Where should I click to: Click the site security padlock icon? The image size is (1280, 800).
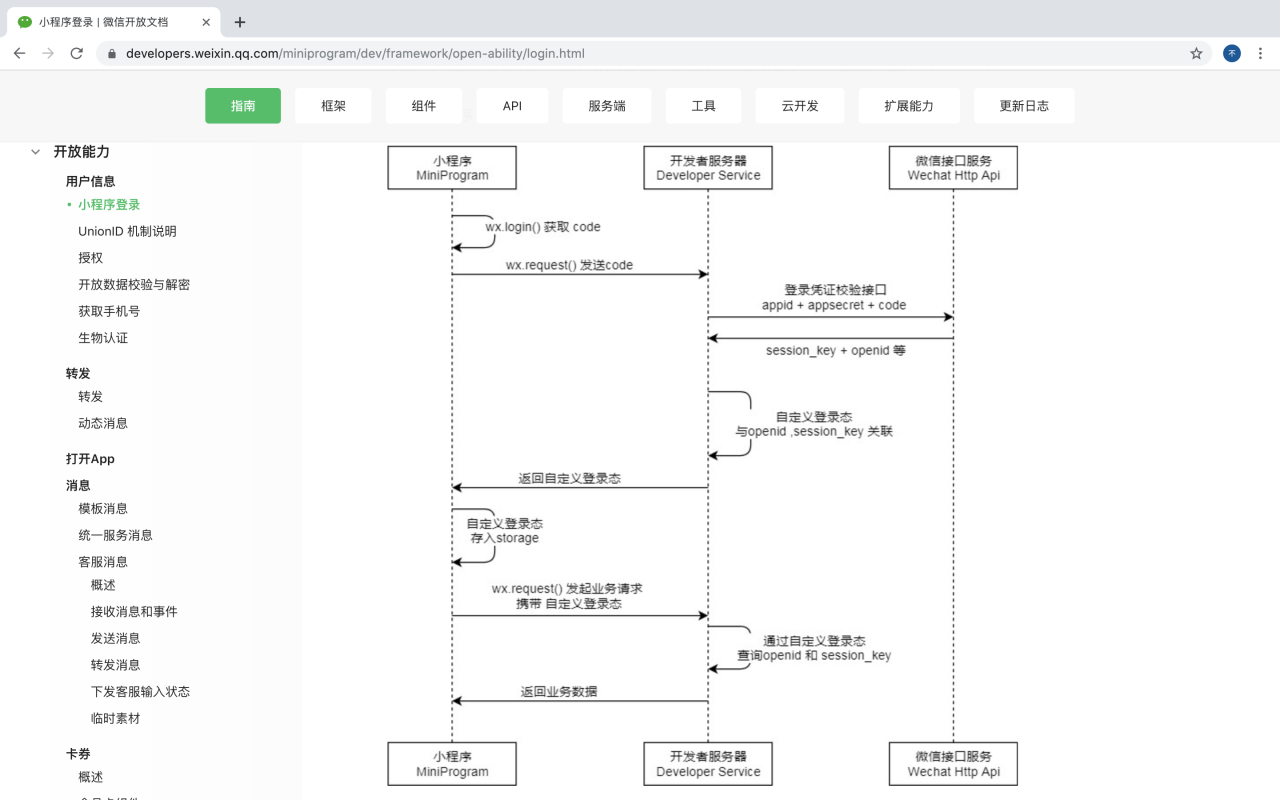tap(111, 54)
